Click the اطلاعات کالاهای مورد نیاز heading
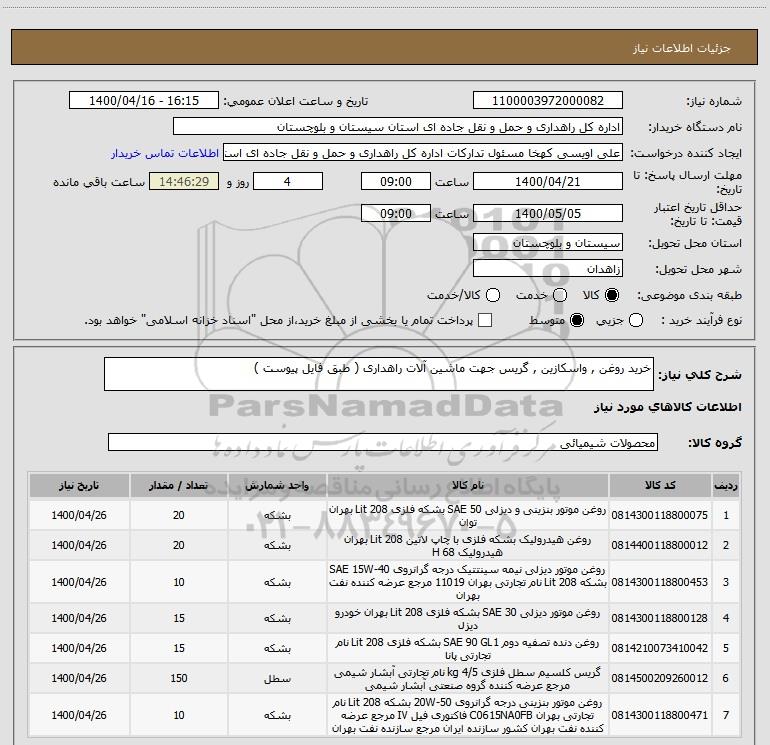 pyautogui.click(x=668, y=407)
